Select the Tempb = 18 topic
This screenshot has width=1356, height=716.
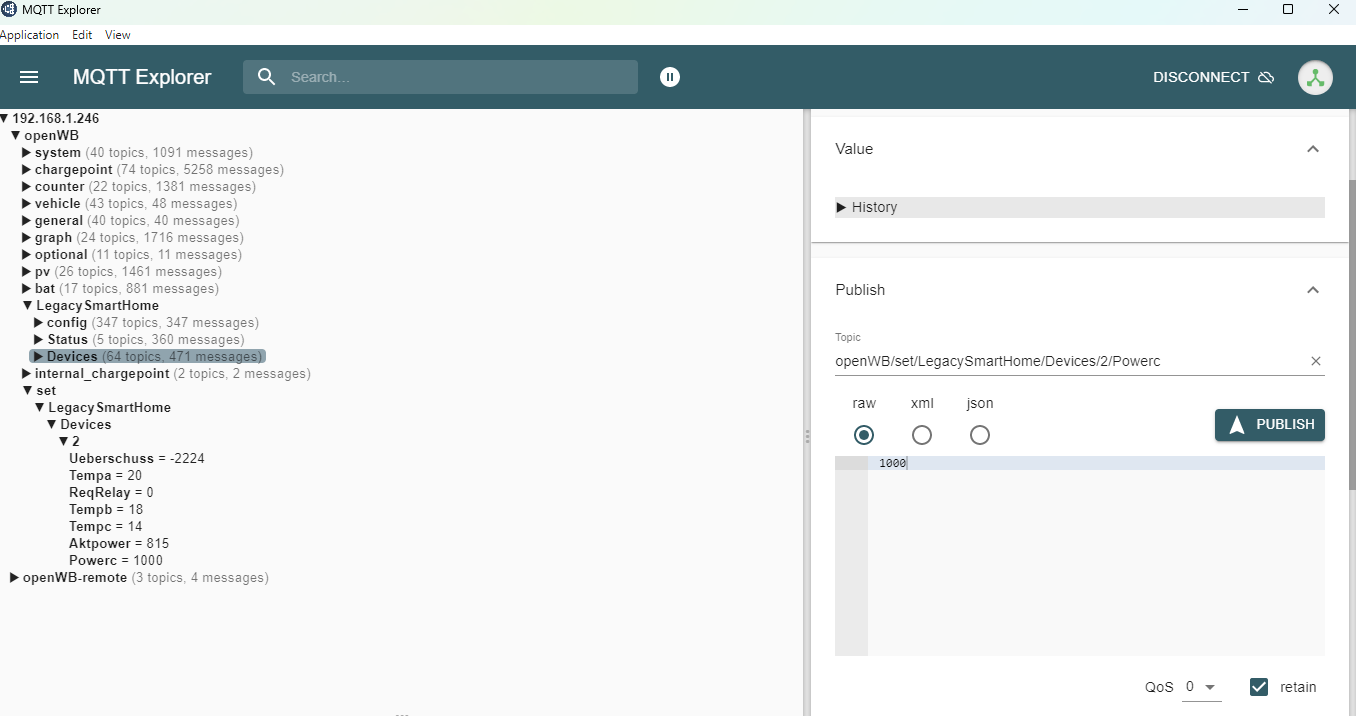(106, 510)
